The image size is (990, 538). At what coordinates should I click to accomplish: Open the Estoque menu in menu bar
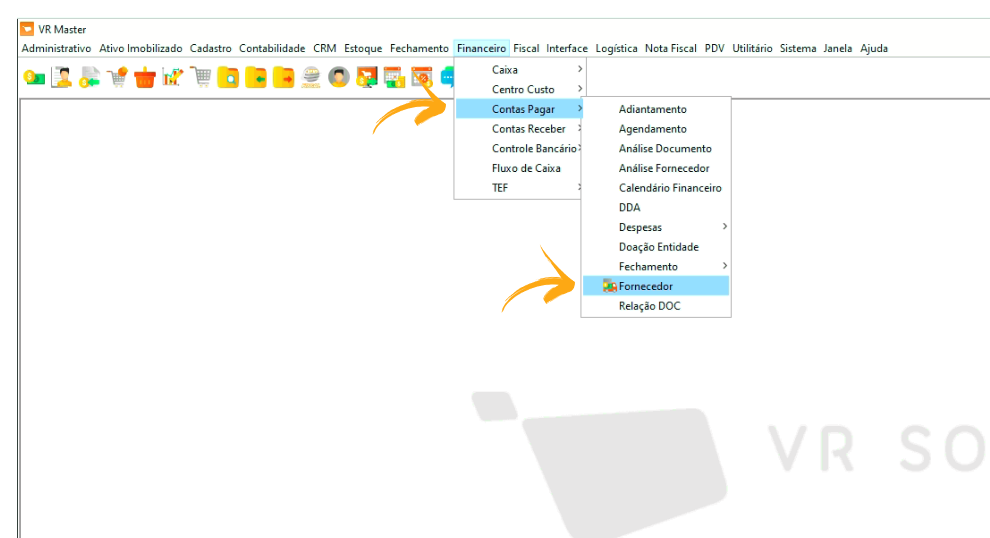point(363,48)
